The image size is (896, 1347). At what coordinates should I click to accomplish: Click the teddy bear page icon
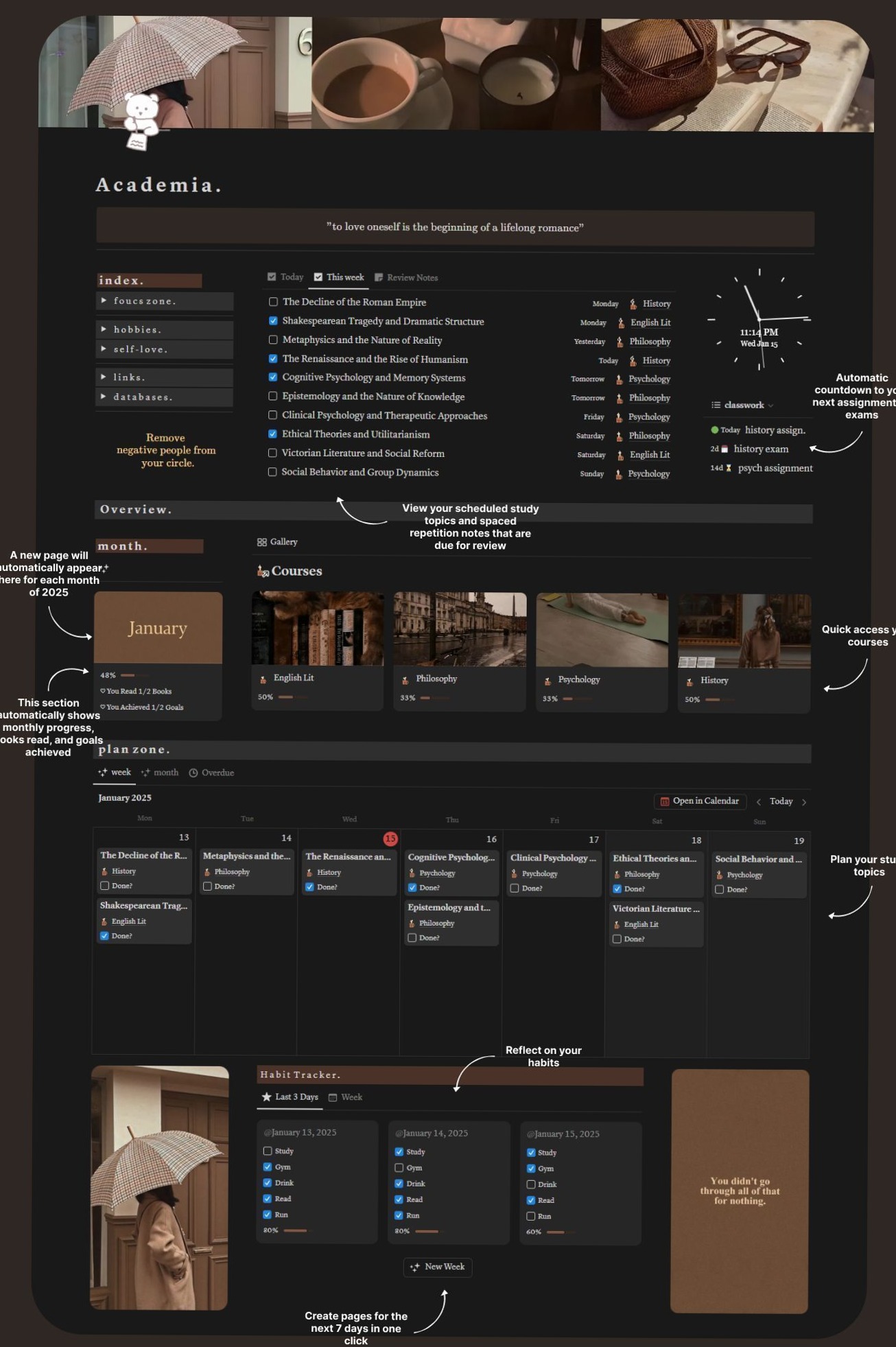[141, 121]
